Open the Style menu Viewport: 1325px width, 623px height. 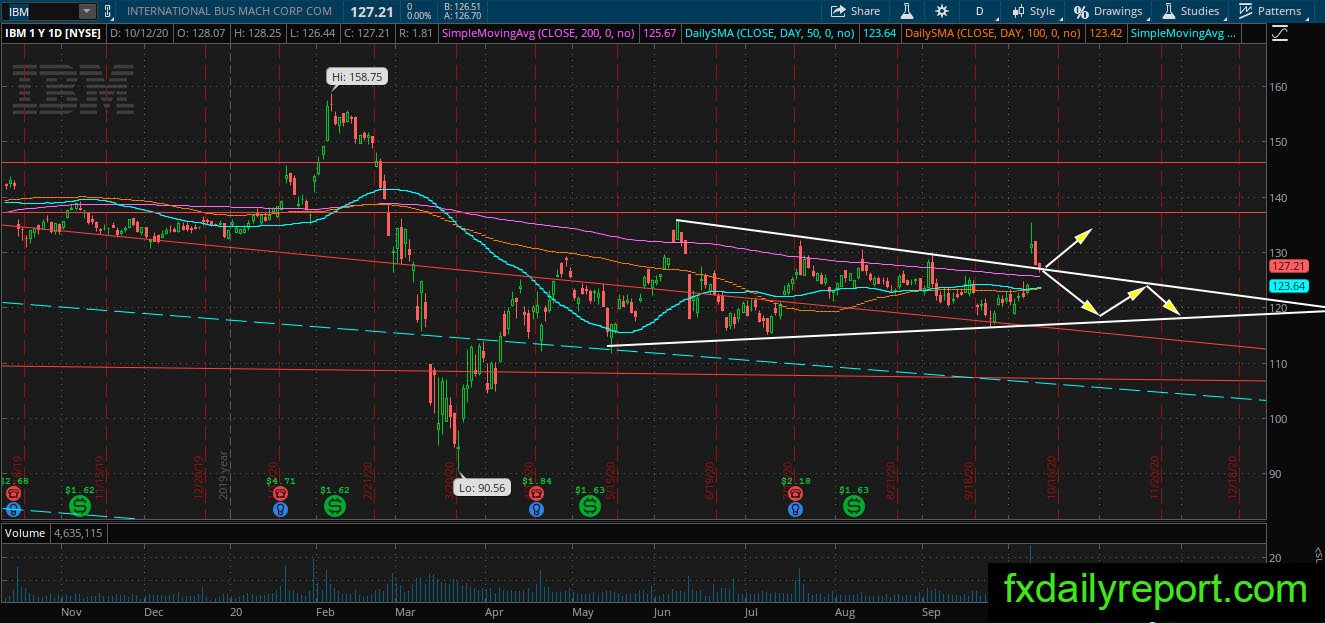click(1033, 11)
